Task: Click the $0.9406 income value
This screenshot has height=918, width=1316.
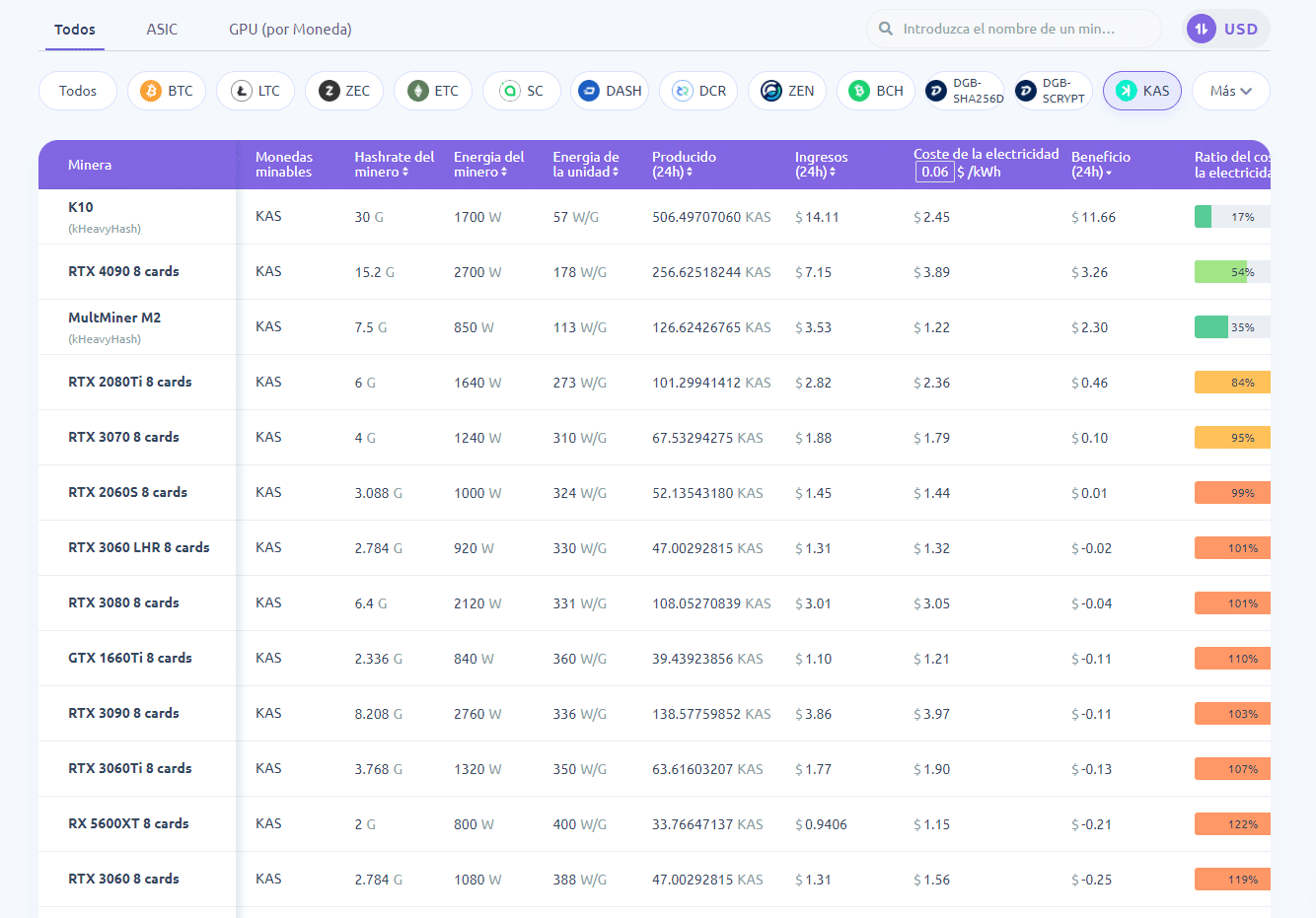Action: tap(821, 824)
